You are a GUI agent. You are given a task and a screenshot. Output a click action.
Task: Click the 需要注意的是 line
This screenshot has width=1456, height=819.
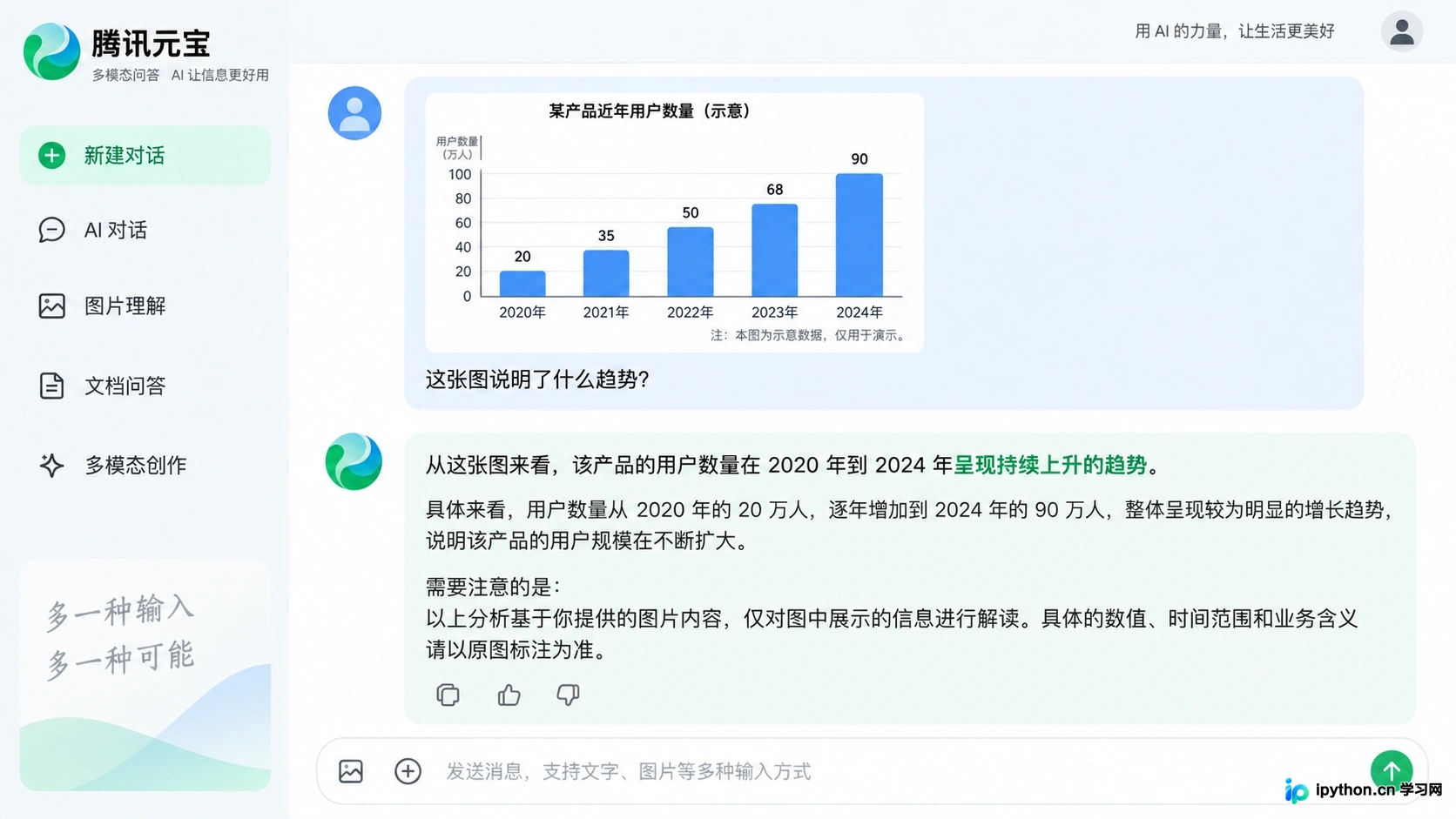coord(493,587)
